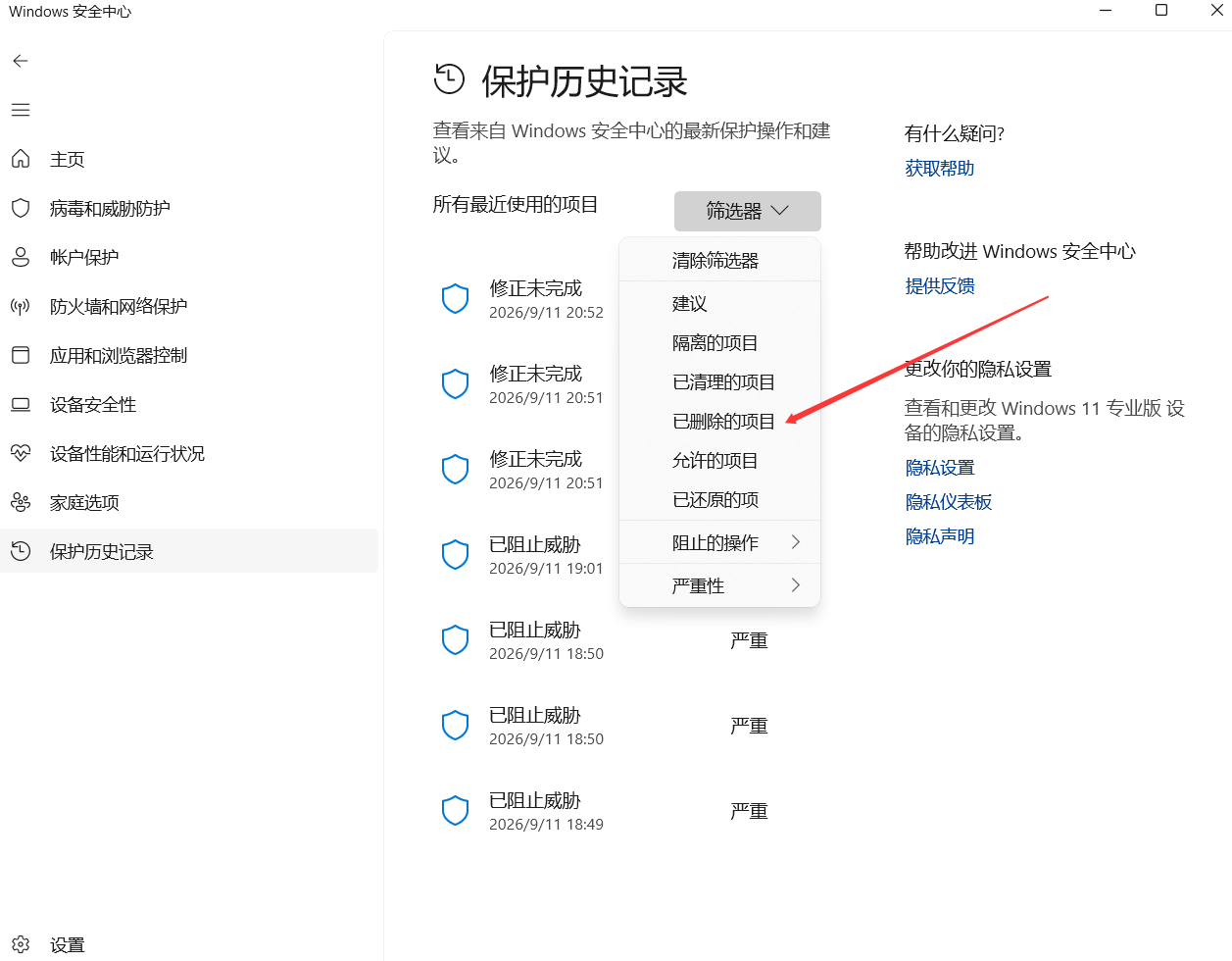Go back with the back arrow
This screenshot has width=1232, height=961.
point(21,61)
